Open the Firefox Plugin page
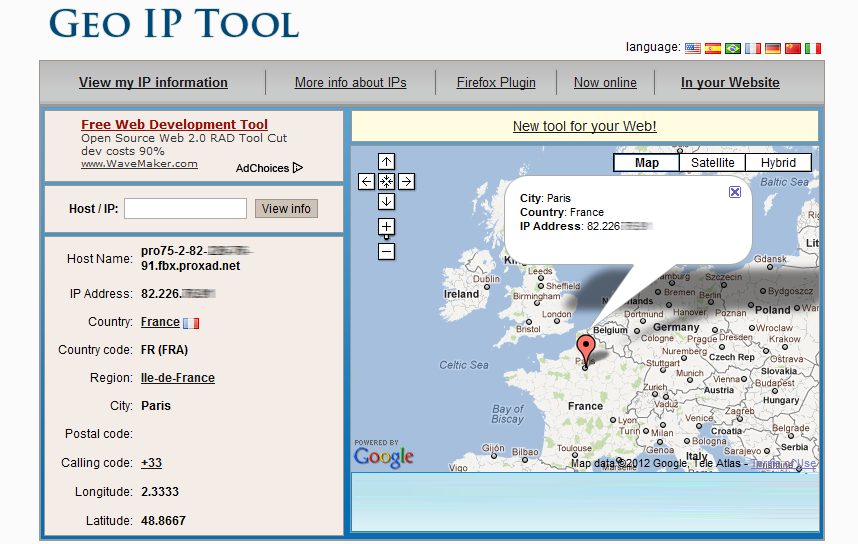Screen dimensions: 858x544 point(496,83)
